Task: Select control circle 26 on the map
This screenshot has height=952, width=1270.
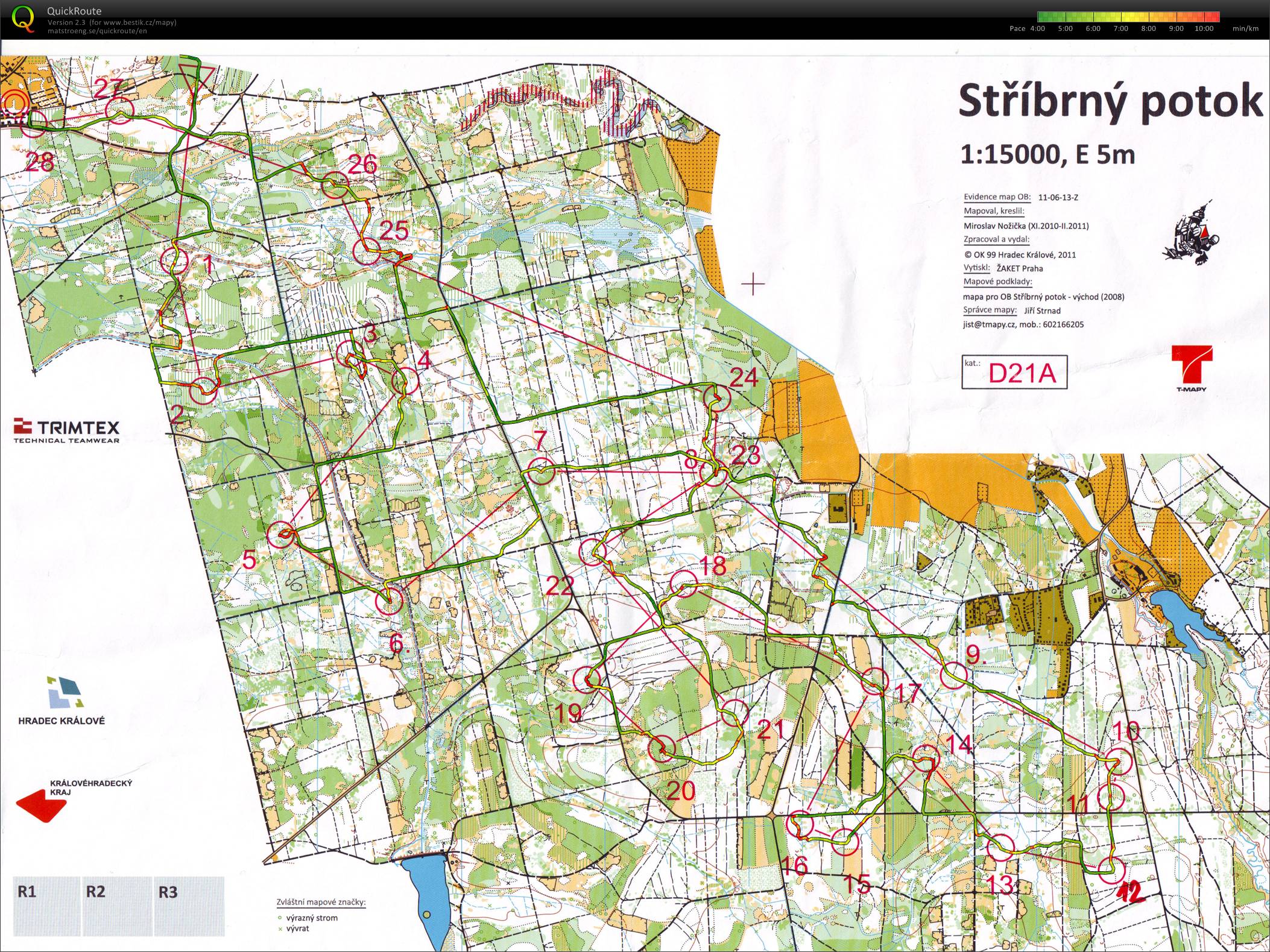Action: pos(335,186)
